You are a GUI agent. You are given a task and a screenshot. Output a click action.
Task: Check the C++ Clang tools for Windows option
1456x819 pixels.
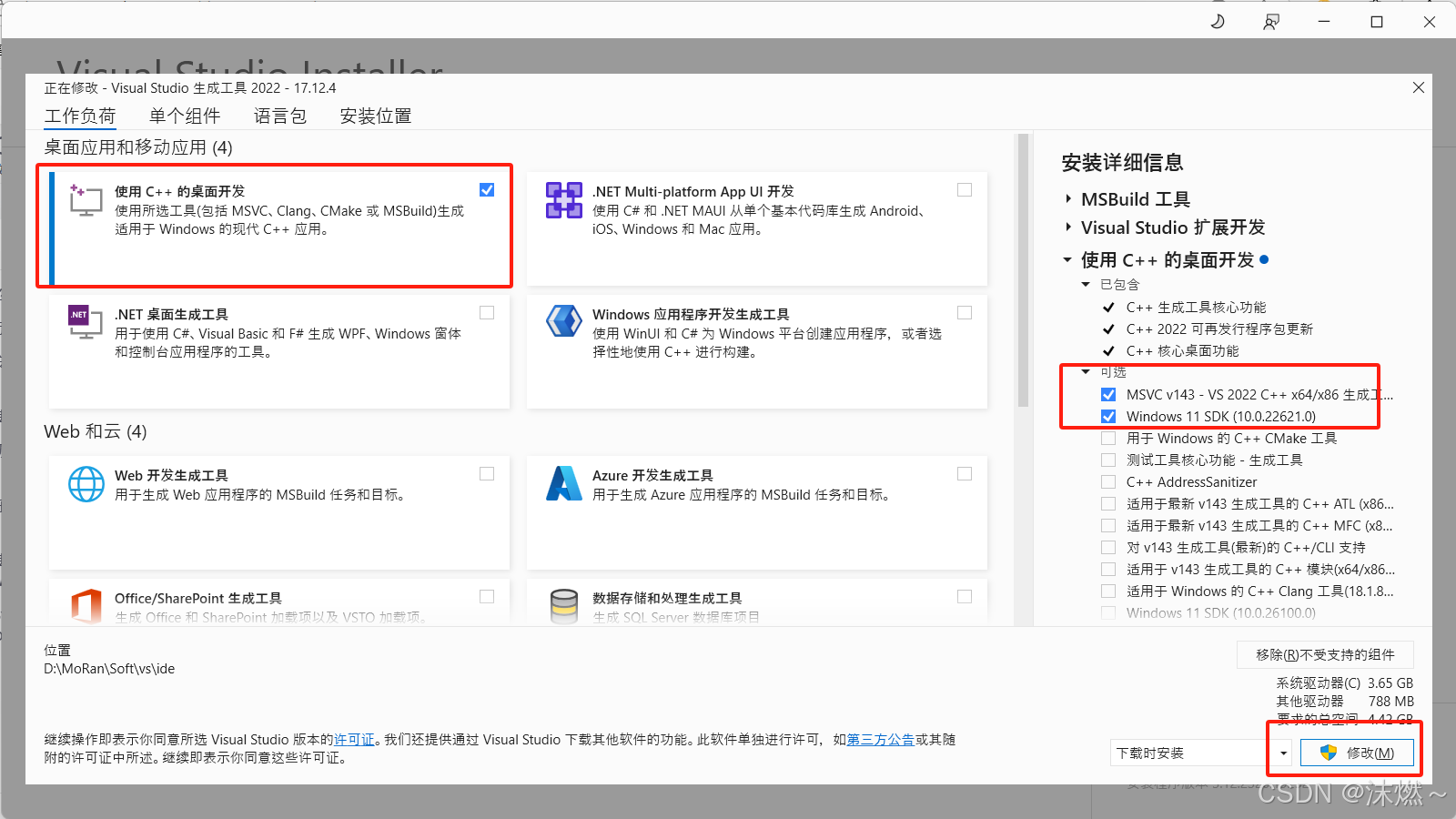tap(1108, 591)
